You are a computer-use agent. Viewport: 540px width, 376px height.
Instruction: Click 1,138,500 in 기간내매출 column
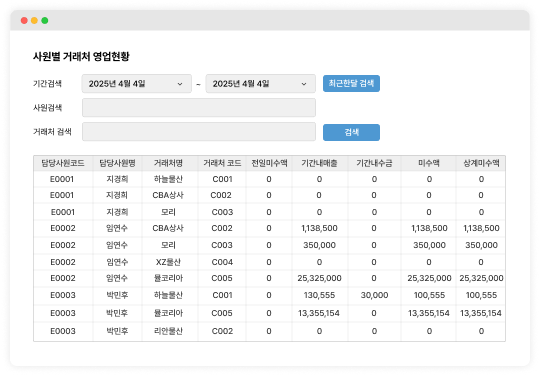pyautogui.click(x=319, y=228)
